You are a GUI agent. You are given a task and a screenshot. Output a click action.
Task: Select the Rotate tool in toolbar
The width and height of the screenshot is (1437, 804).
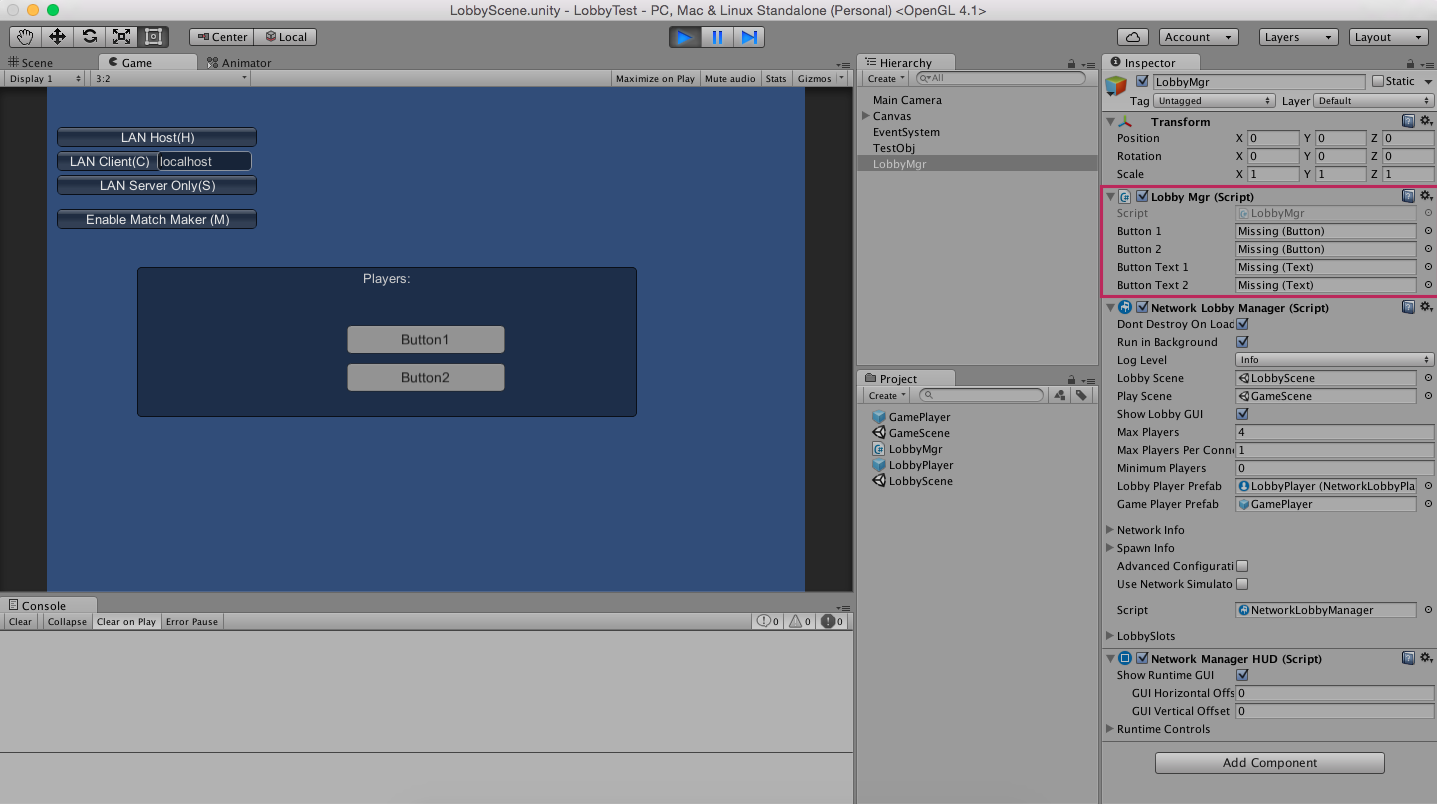coord(89,37)
